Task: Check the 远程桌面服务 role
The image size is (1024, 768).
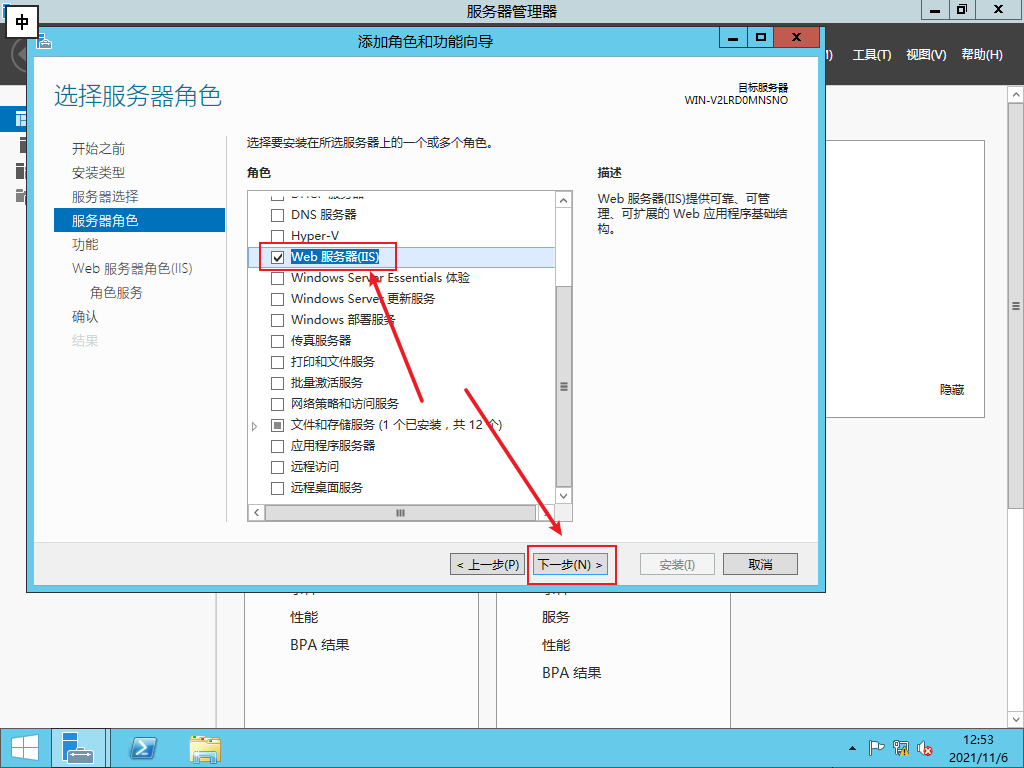Action: (278, 488)
